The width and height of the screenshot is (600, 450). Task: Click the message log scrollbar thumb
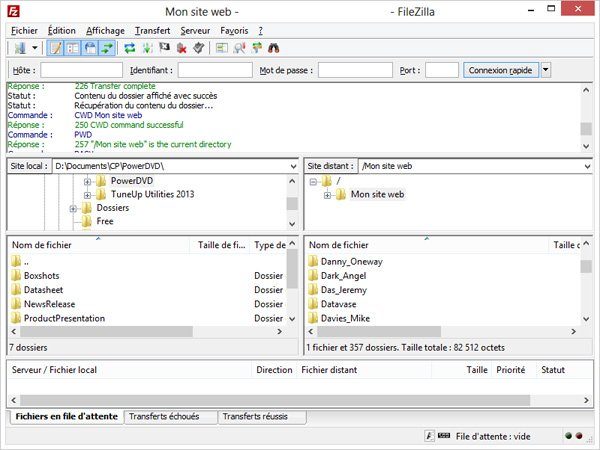[586, 129]
